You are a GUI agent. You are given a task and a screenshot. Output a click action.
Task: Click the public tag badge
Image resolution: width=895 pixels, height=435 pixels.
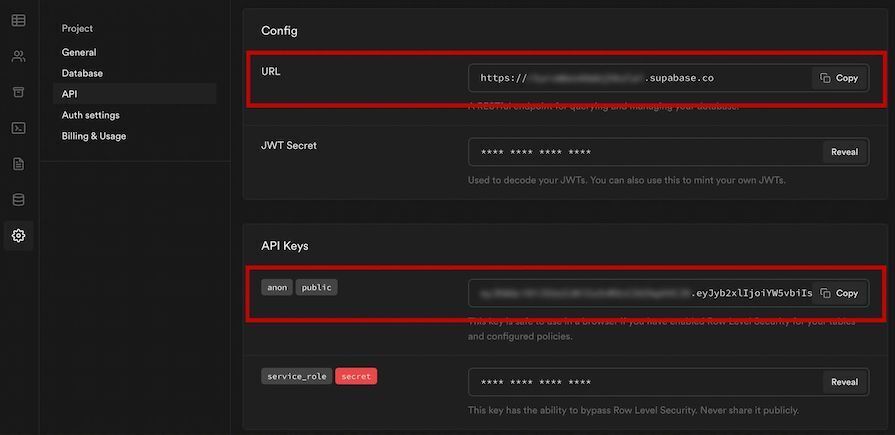316,287
